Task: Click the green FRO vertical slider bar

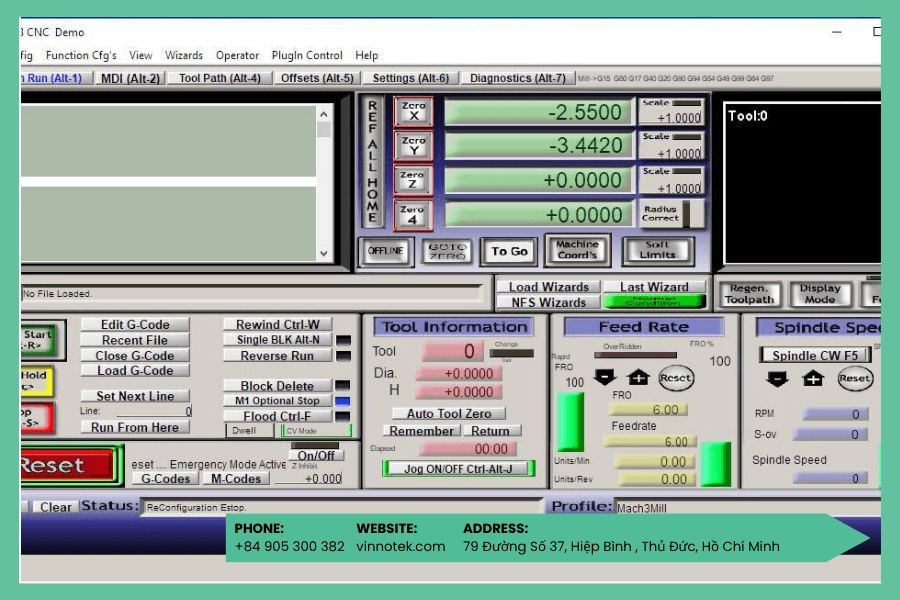Action: (571, 421)
